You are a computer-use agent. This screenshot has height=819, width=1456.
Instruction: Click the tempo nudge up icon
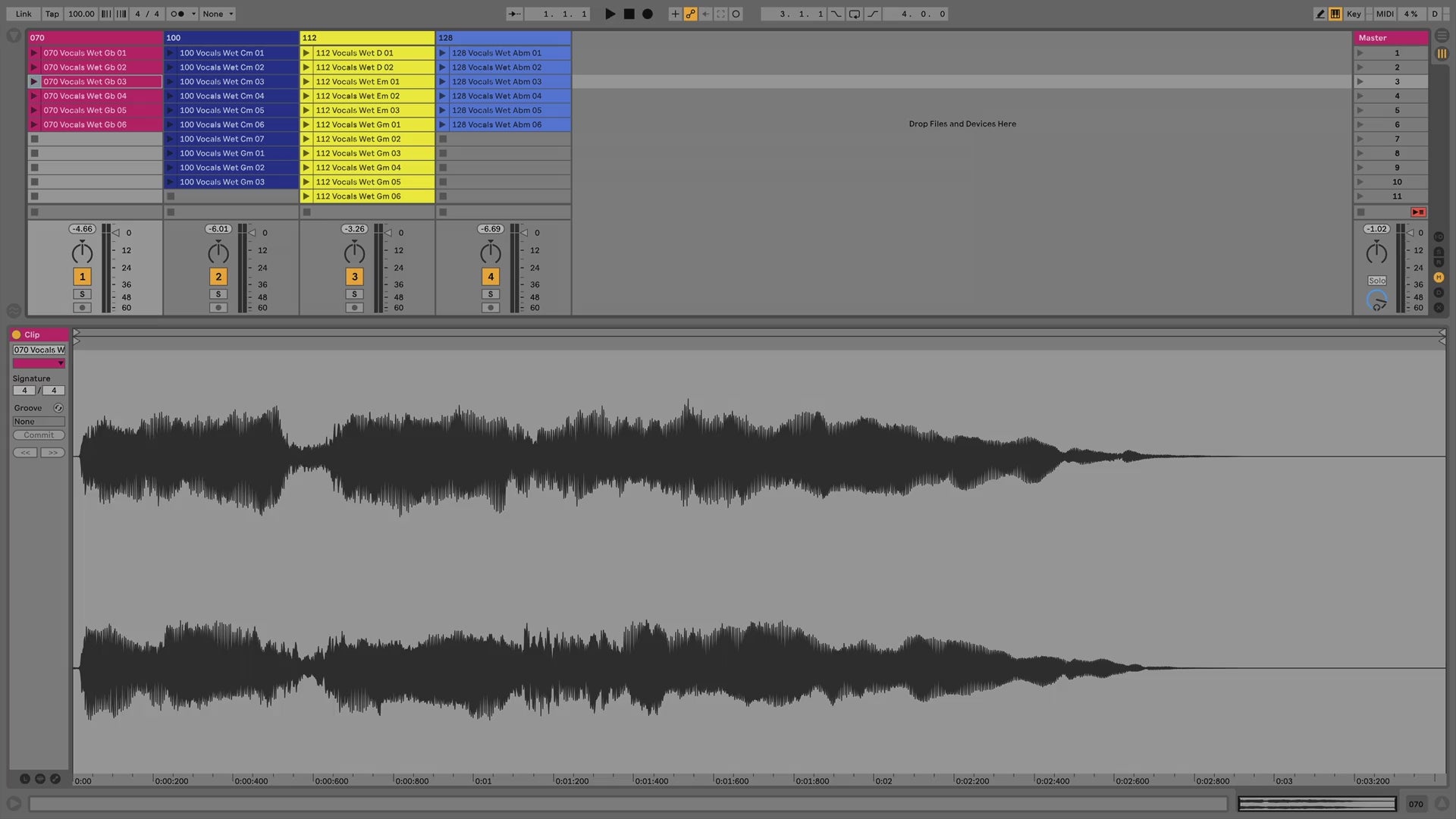(121, 14)
